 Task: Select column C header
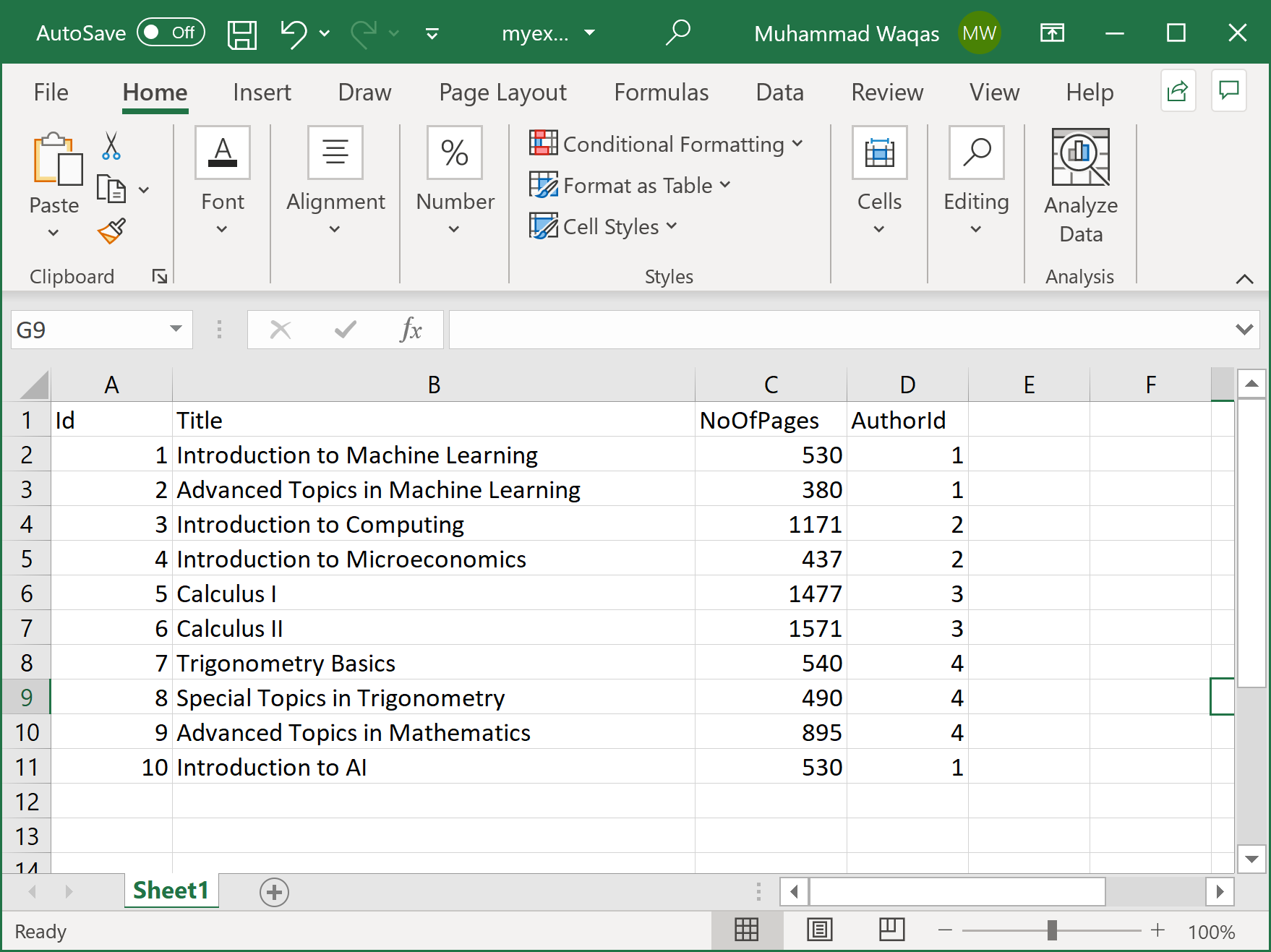(771, 385)
